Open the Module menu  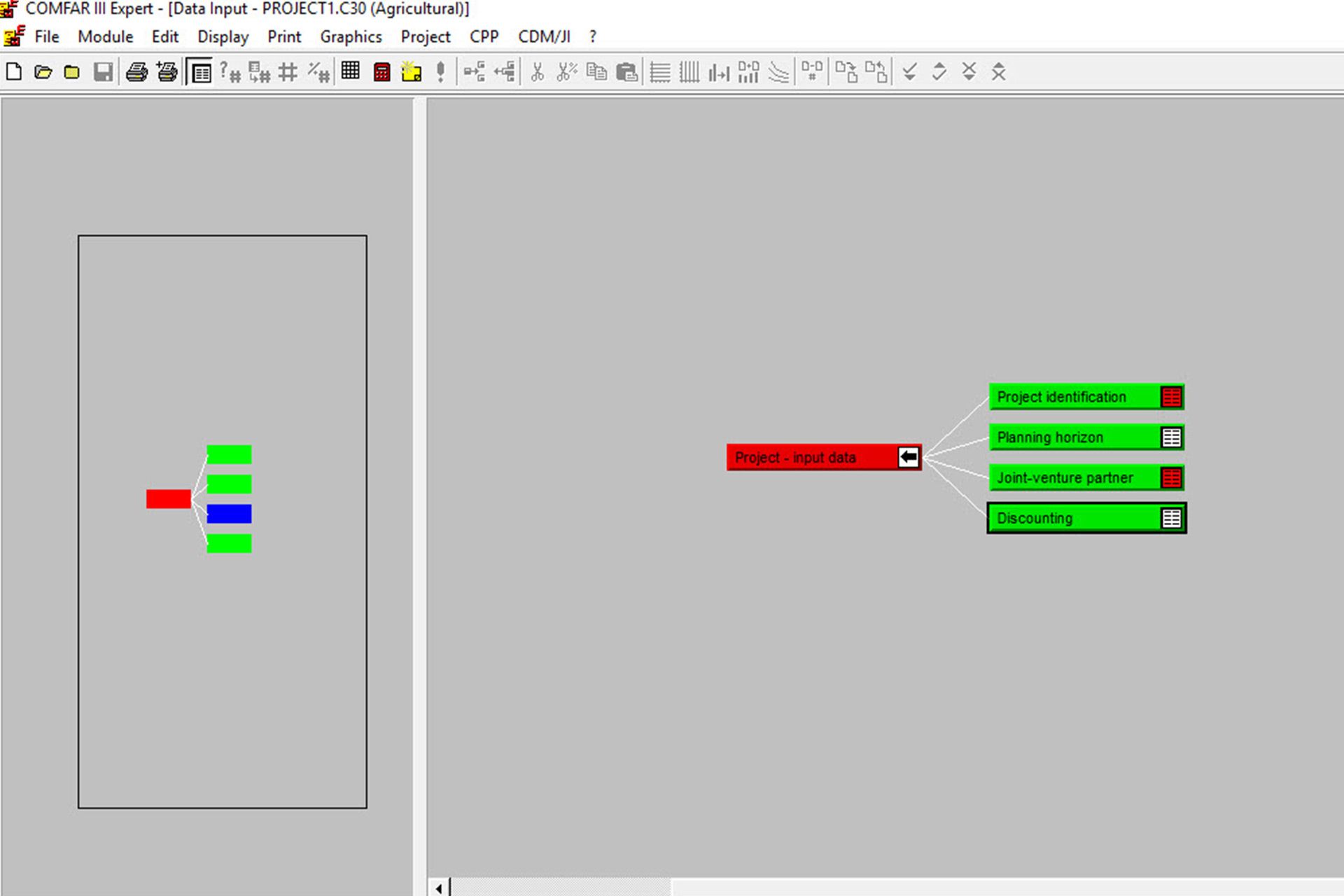(x=104, y=36)
